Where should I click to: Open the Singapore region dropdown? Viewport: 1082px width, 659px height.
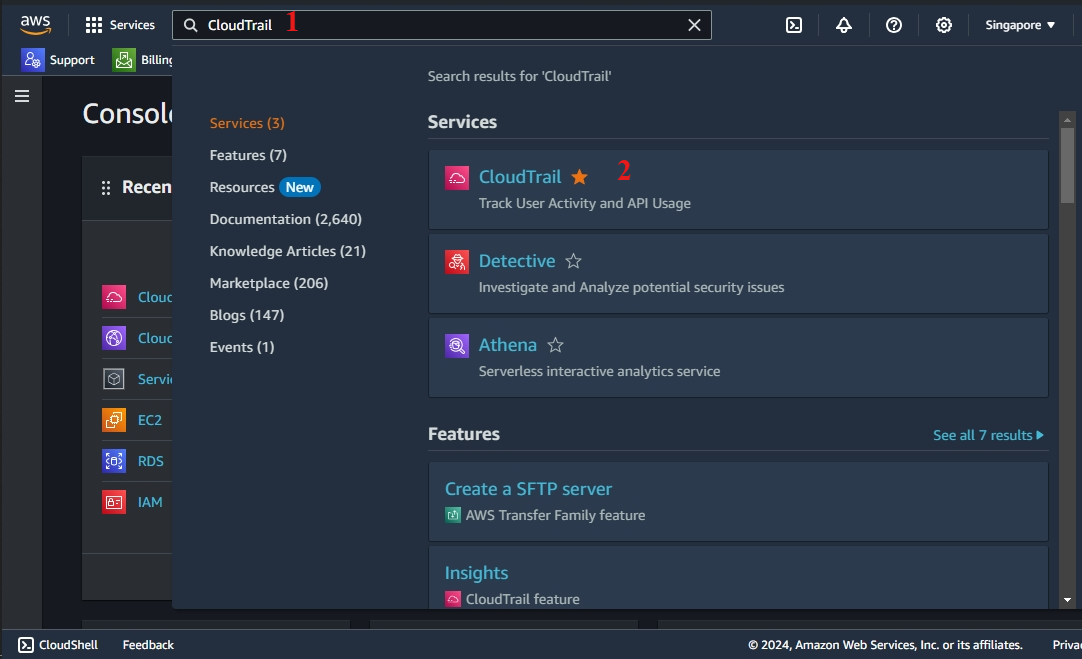click(x=1020, y=26)
